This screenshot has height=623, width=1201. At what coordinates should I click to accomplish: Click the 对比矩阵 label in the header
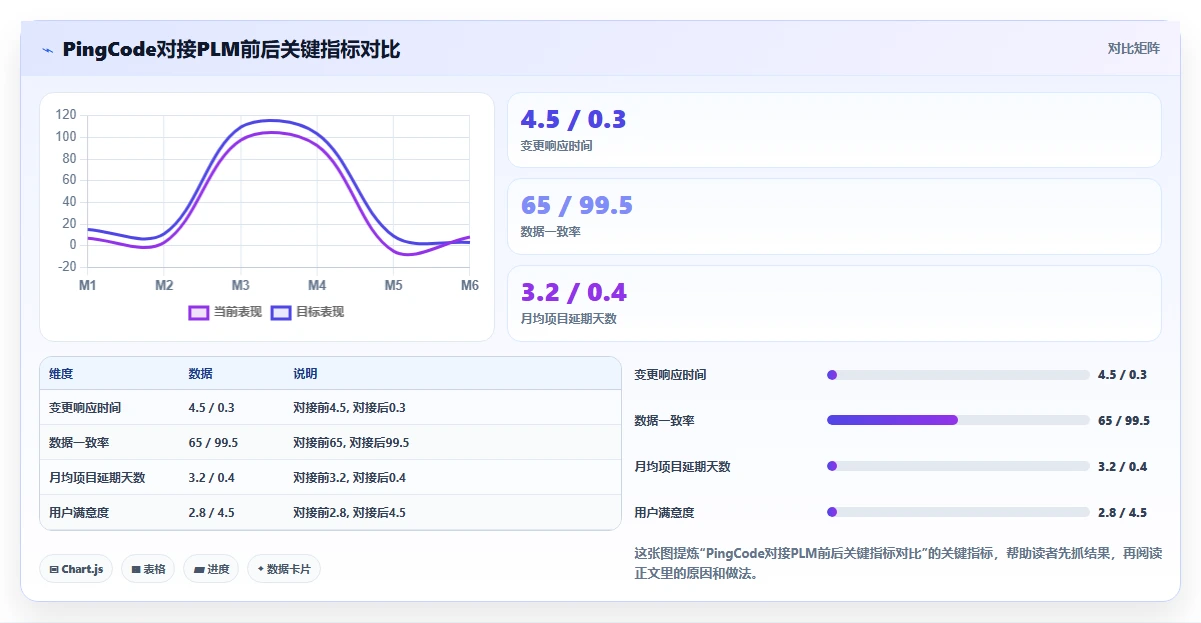[x=1133, y=48]
